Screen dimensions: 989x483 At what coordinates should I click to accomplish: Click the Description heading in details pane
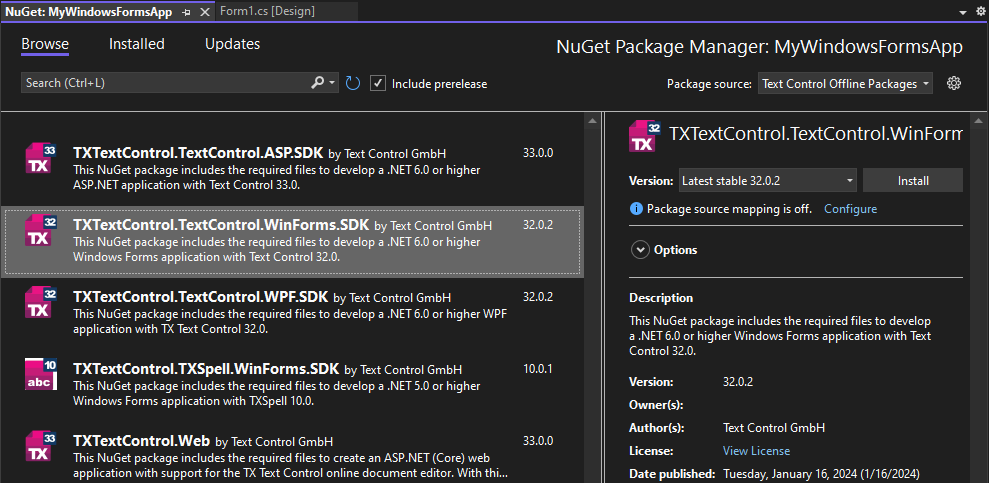[x=661, y=298]
